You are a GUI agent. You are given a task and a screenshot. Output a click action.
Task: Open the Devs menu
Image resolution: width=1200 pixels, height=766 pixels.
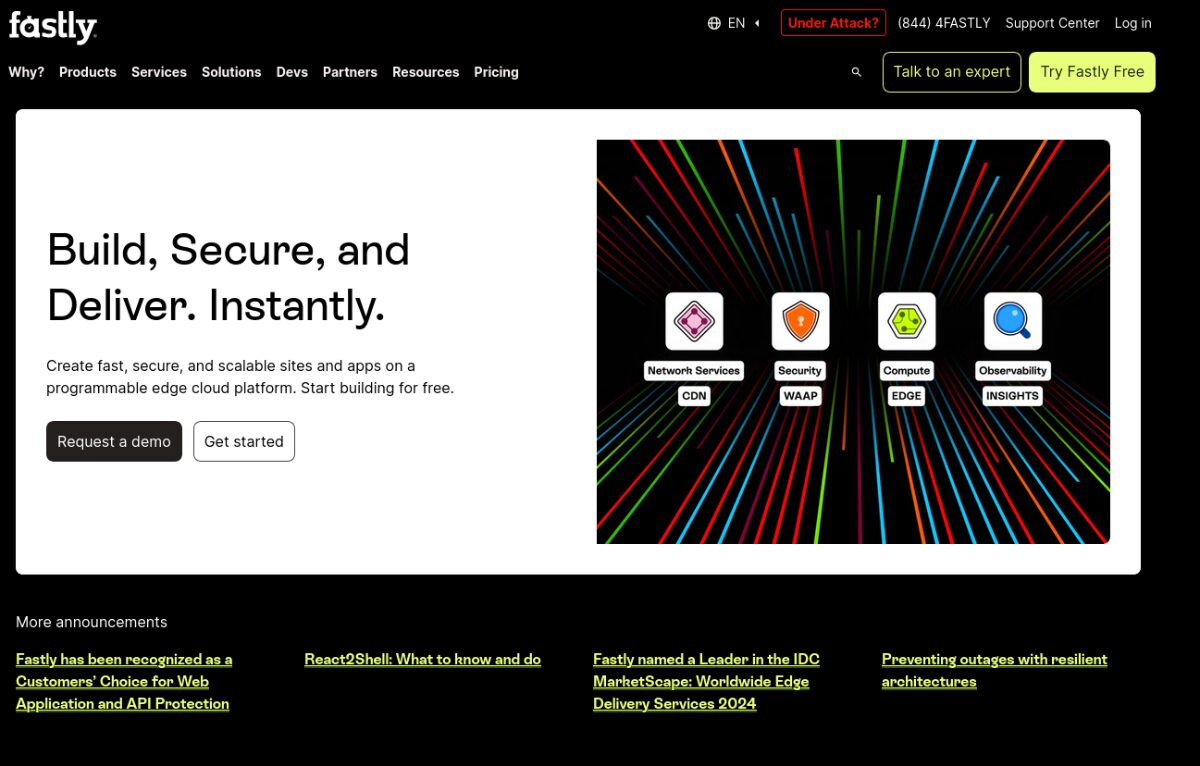click(x=292, y=72)
